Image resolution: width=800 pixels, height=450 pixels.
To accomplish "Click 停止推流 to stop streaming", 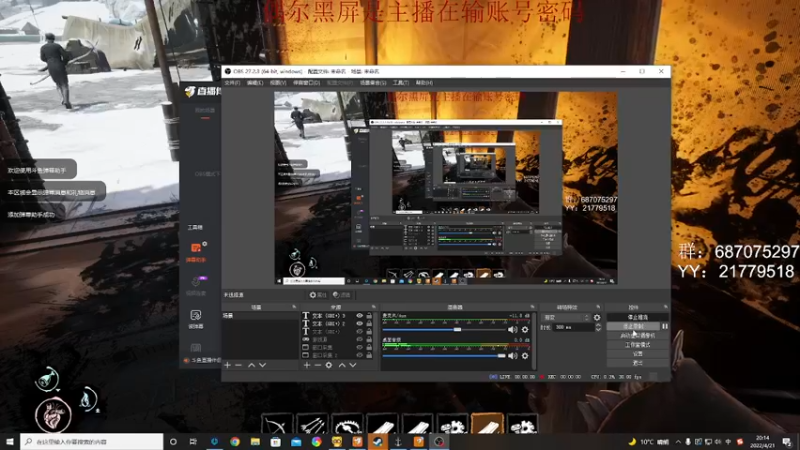I will click(638, 317).
